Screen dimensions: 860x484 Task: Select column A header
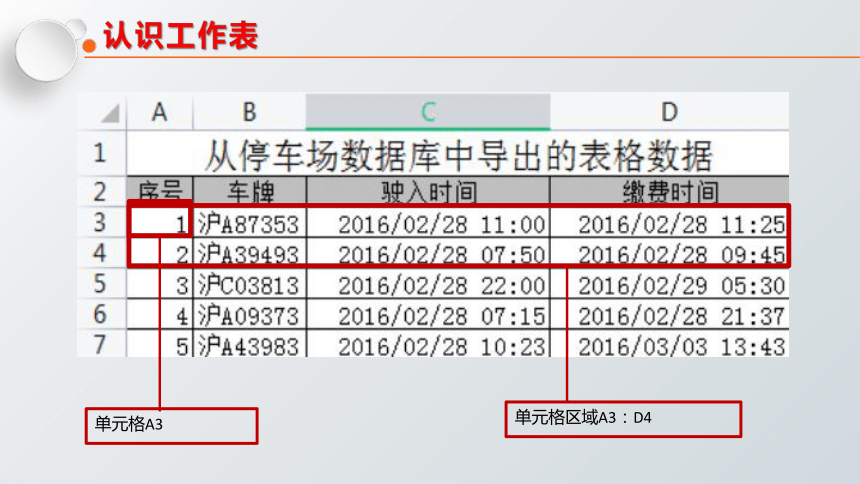[160, 112]
